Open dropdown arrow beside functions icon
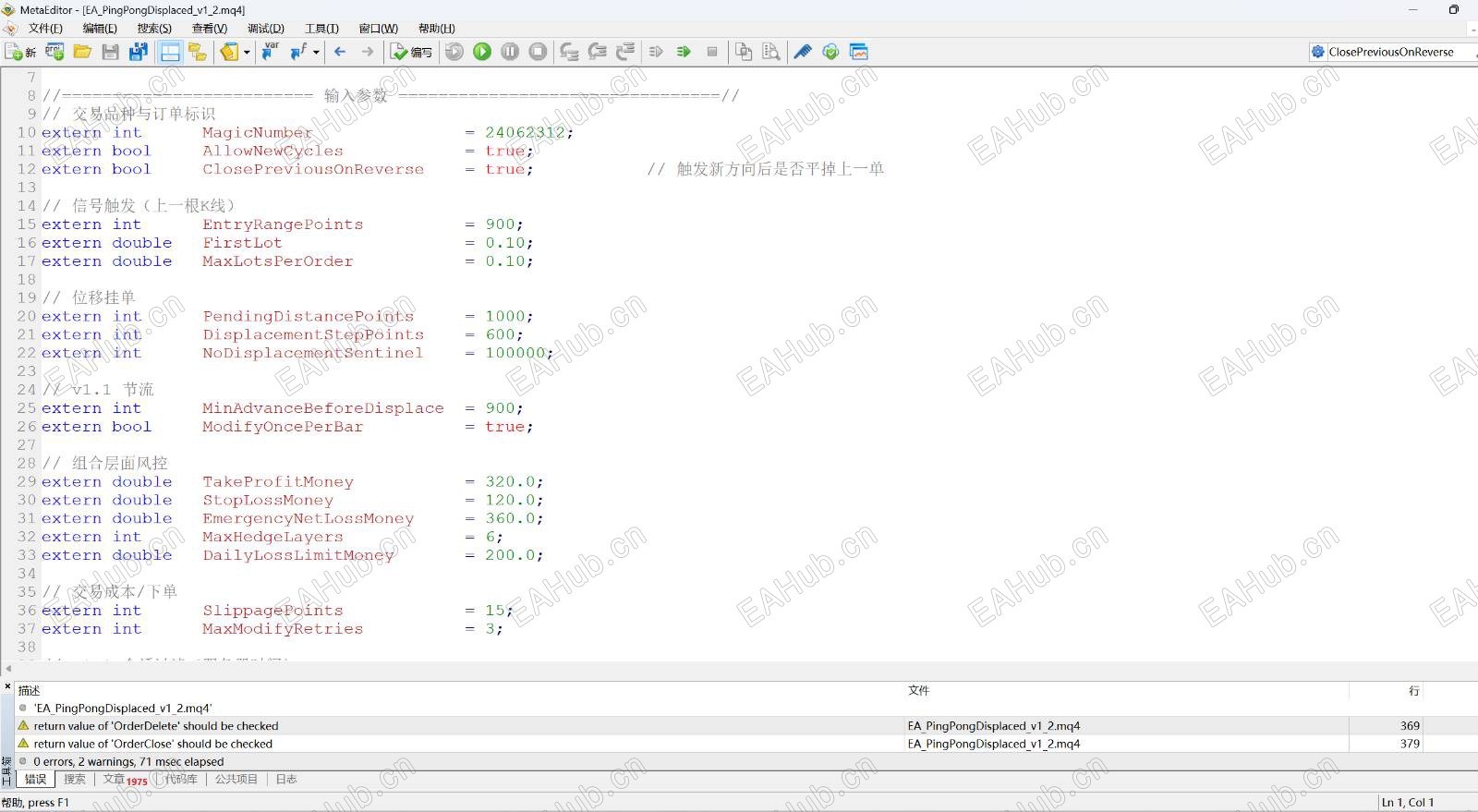The width and height of the screenshot is (1478, 812). [316, 52]
